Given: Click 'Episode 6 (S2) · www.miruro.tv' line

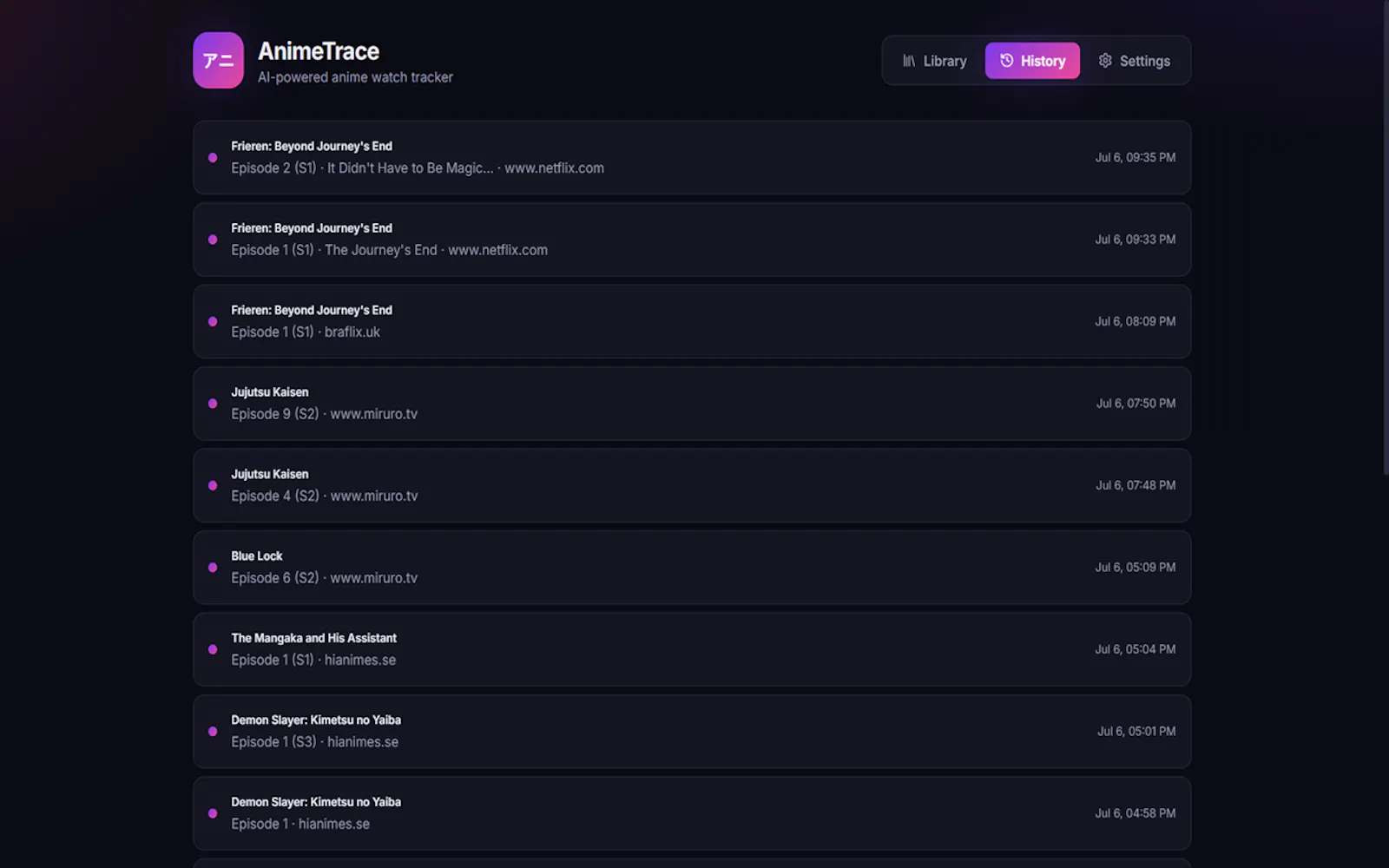Looking at the screenshot, I should [324, 578].
